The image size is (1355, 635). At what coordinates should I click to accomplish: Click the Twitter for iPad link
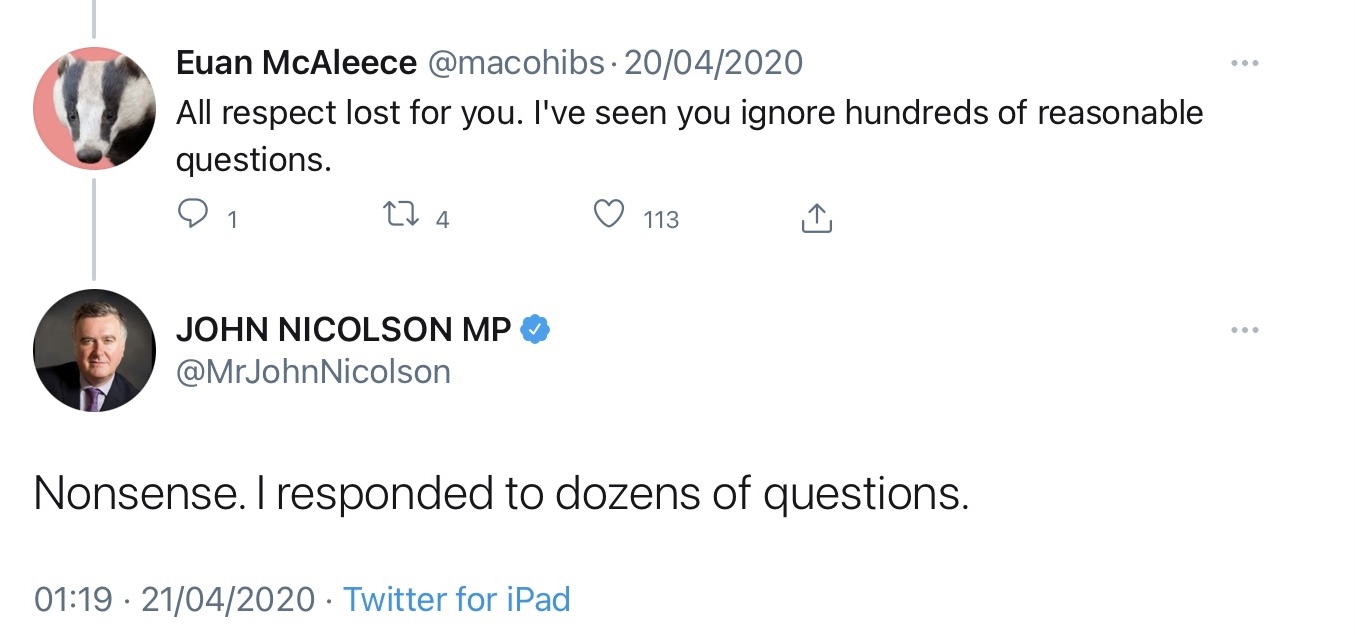point(456,599)
